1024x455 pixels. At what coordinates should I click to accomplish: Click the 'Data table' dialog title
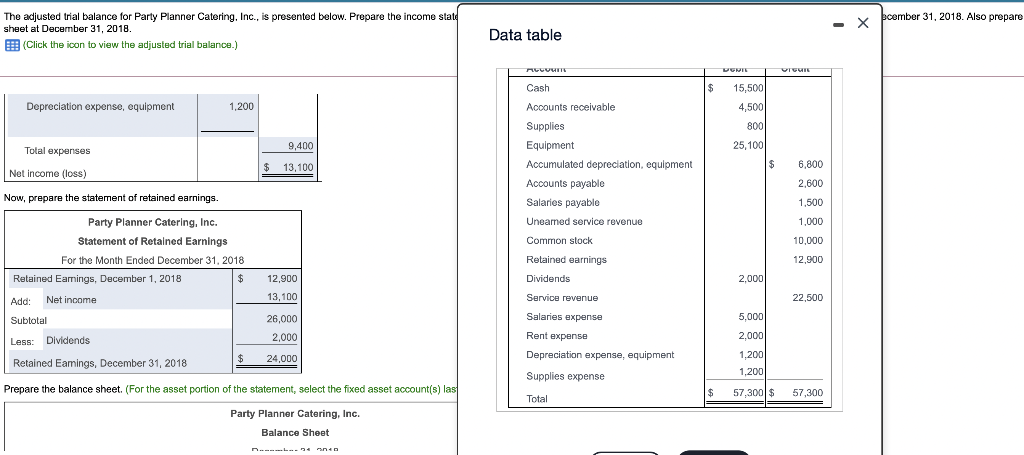[x=525, y=35]
